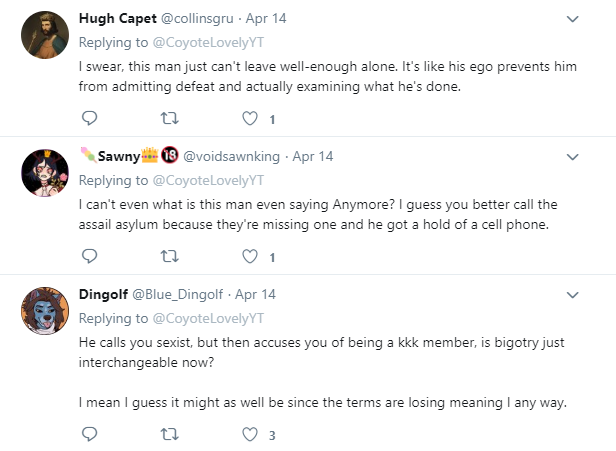Click Sawny's anime character avatar
The height and width of the screenshot is (451, 616).
point(45,173)
